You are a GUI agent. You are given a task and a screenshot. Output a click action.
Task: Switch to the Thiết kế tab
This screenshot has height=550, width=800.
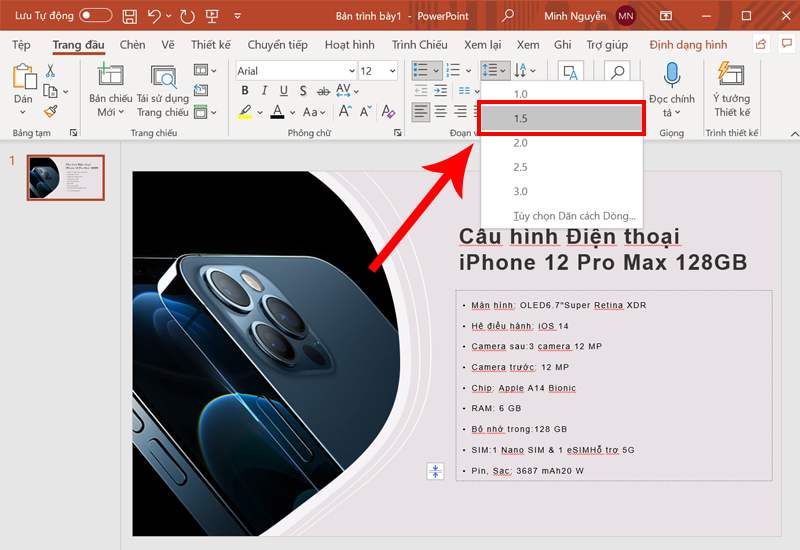click(211, 45)
